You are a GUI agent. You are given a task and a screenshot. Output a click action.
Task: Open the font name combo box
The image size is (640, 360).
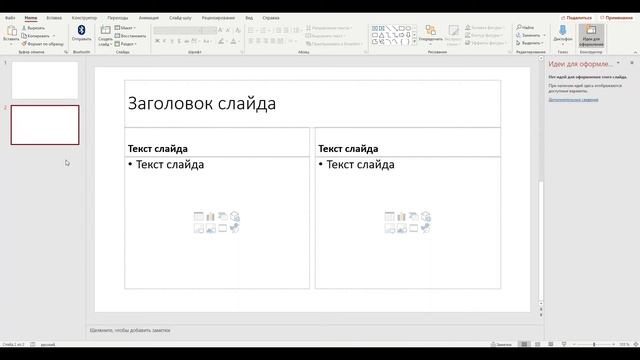pos(178,31)
